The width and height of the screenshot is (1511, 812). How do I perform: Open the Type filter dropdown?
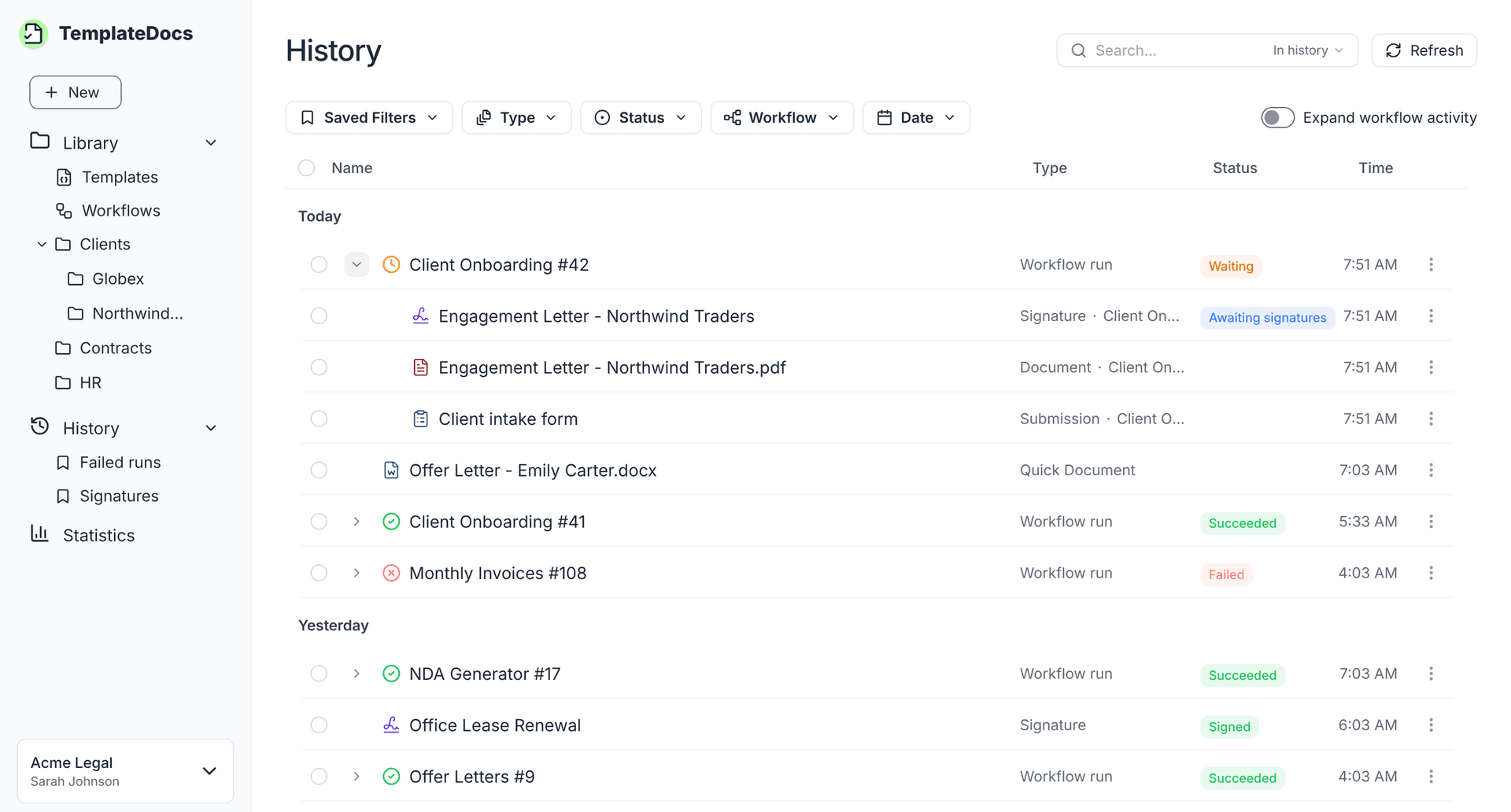tap(516, 117)
